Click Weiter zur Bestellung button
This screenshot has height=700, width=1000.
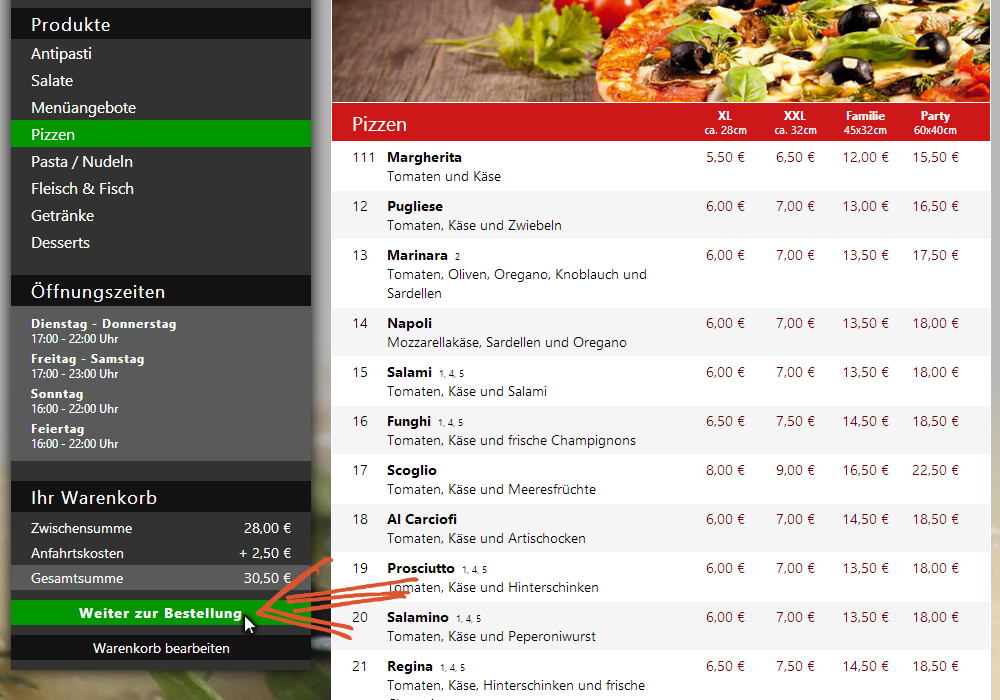(161, 613)
